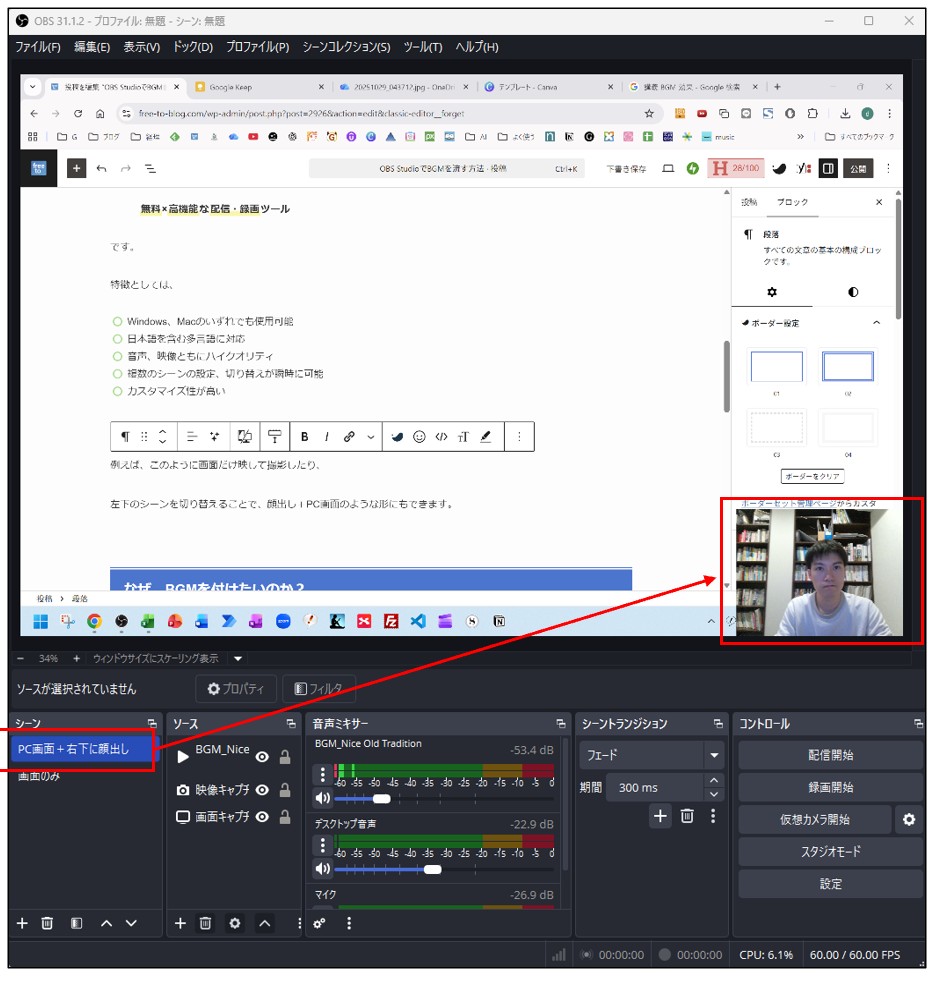Open the ファイル(F) menu
This screenshot has height=982, width=938.
coord(38,47)
